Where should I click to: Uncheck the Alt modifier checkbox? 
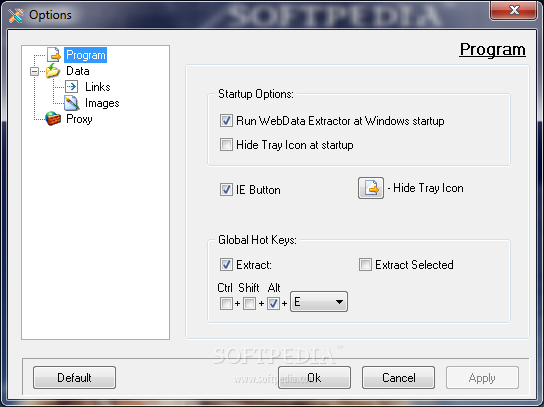point(273,303)
